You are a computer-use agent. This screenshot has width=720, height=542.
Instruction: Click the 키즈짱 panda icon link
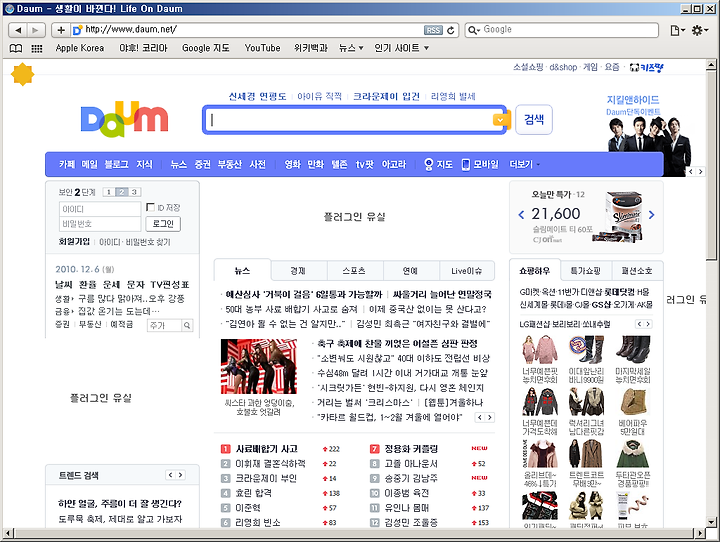tap(646, 68)
